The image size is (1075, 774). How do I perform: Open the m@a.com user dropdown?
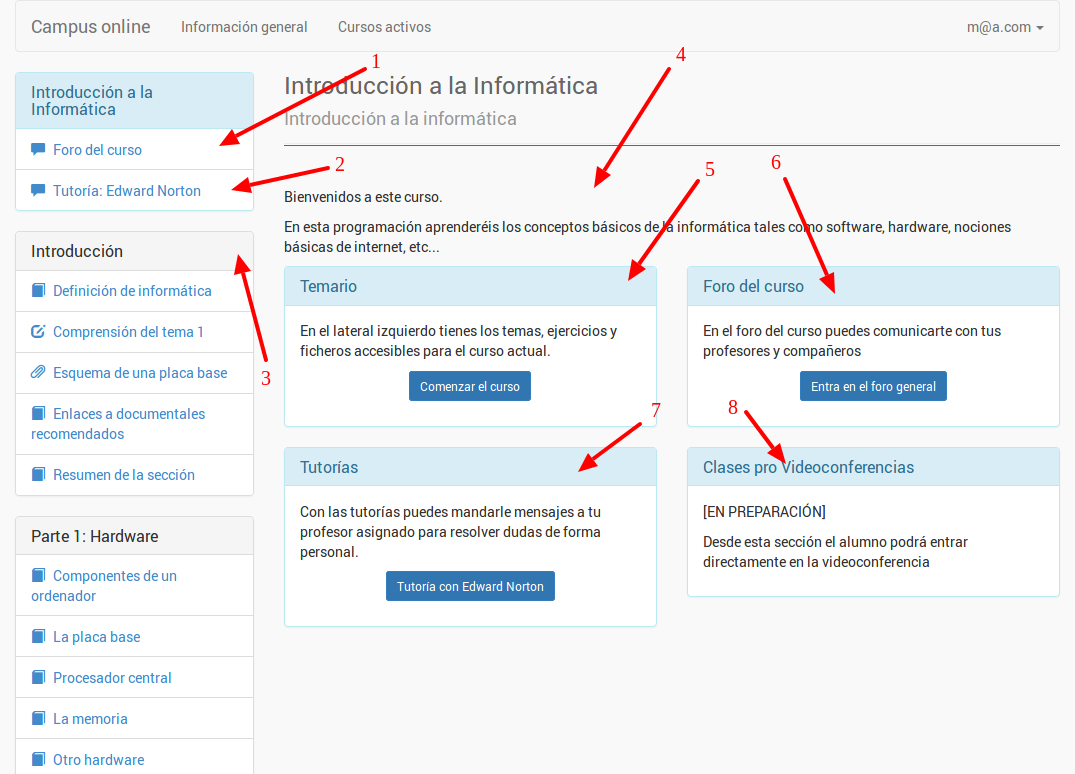coord(1005,27)
